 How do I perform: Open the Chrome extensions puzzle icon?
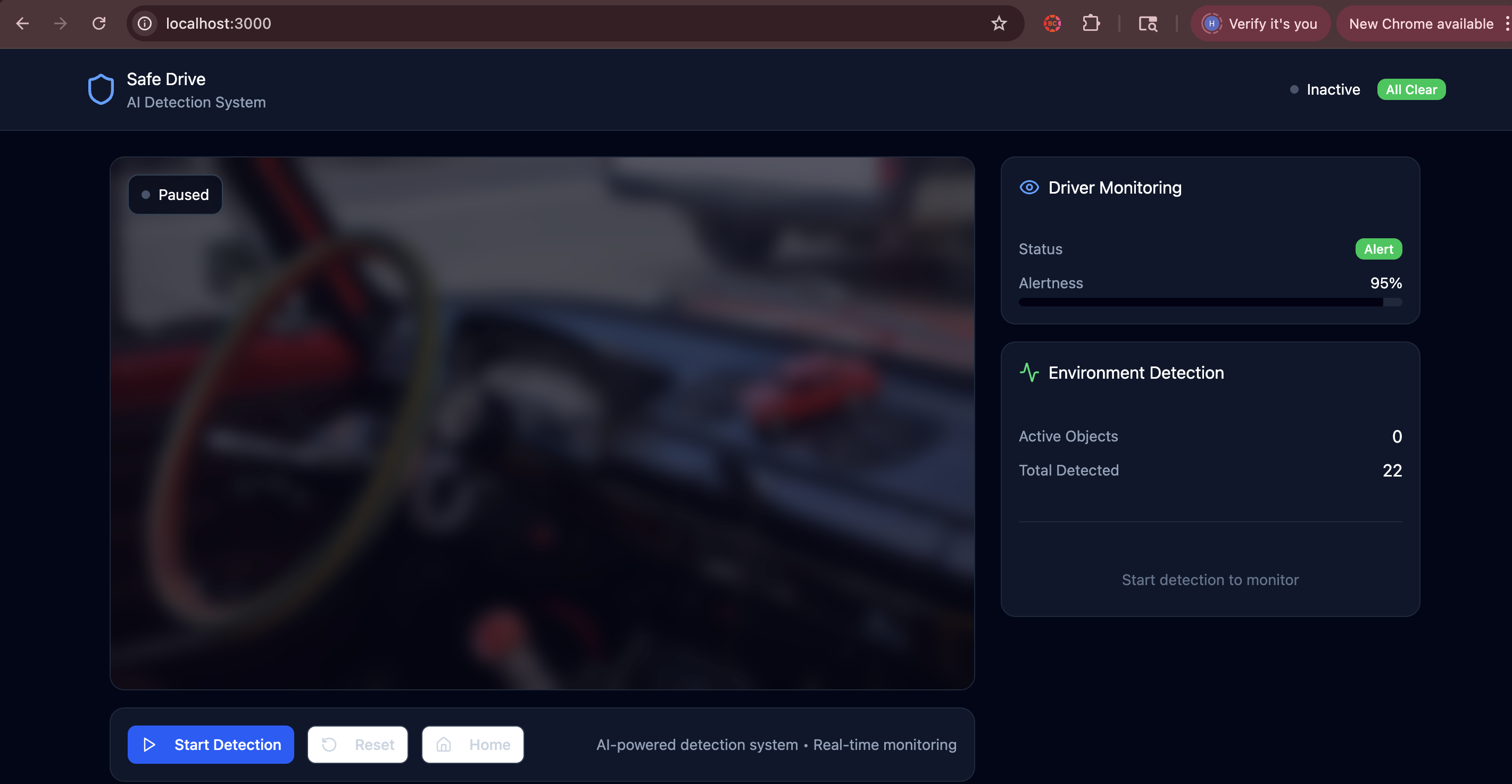(x=1091, y=23)
